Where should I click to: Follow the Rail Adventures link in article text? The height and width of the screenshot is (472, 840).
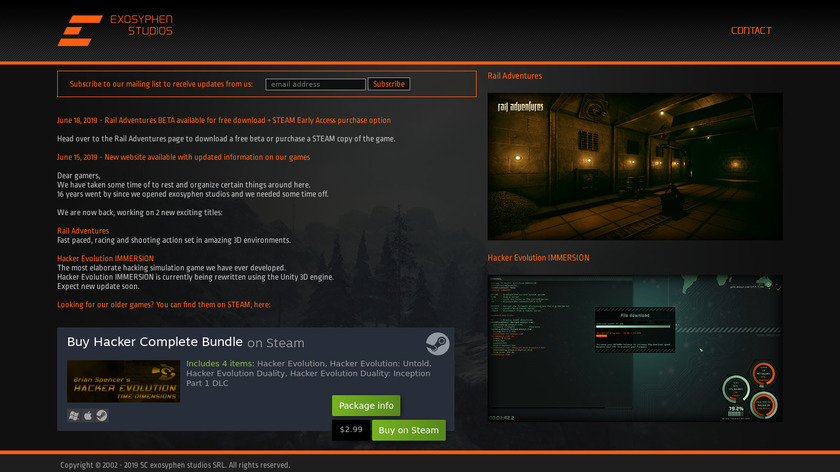83,231
